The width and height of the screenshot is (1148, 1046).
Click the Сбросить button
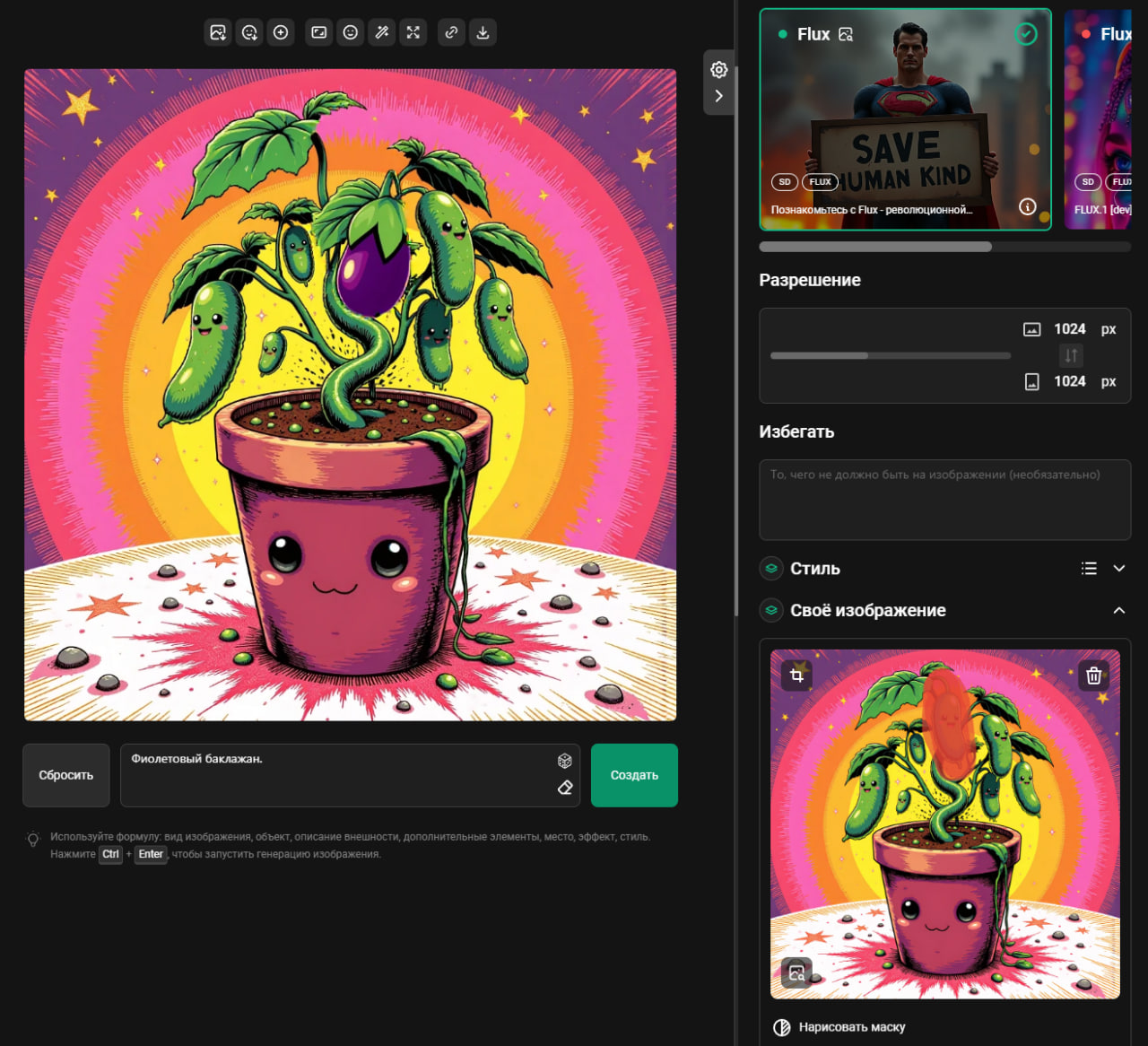(66, 775)
